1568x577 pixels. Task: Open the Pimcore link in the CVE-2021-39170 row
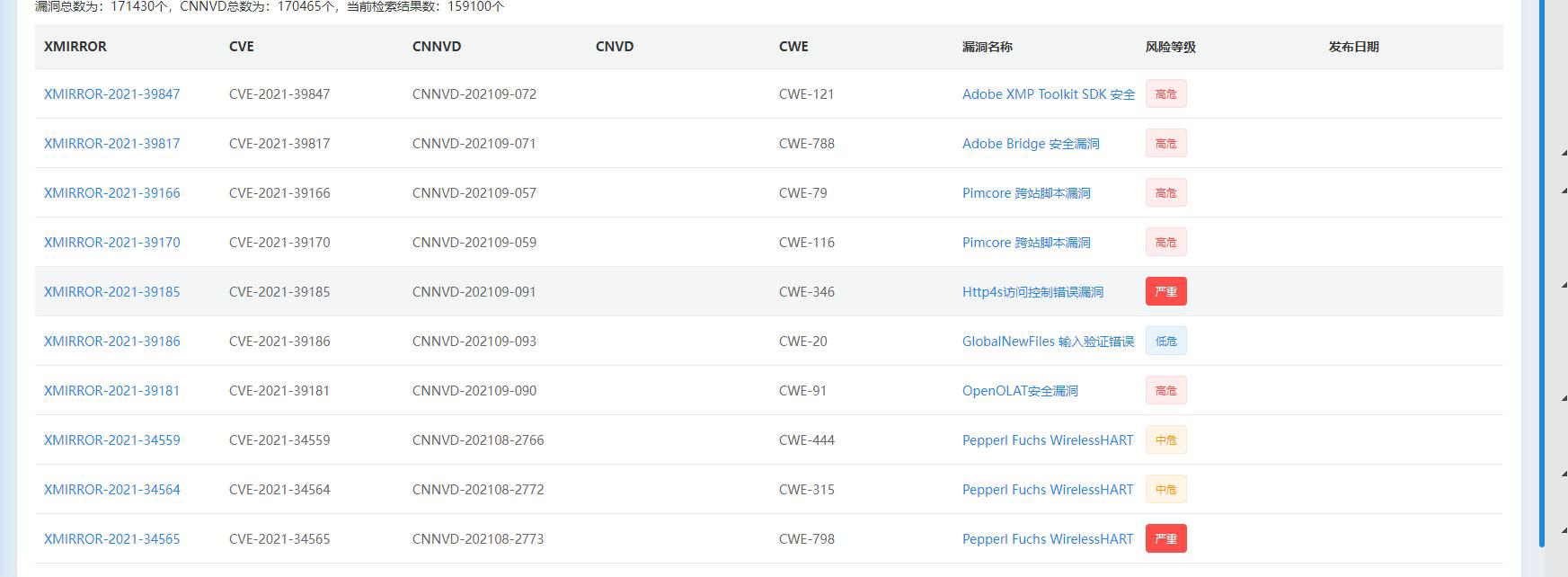tap(1026, 243)
